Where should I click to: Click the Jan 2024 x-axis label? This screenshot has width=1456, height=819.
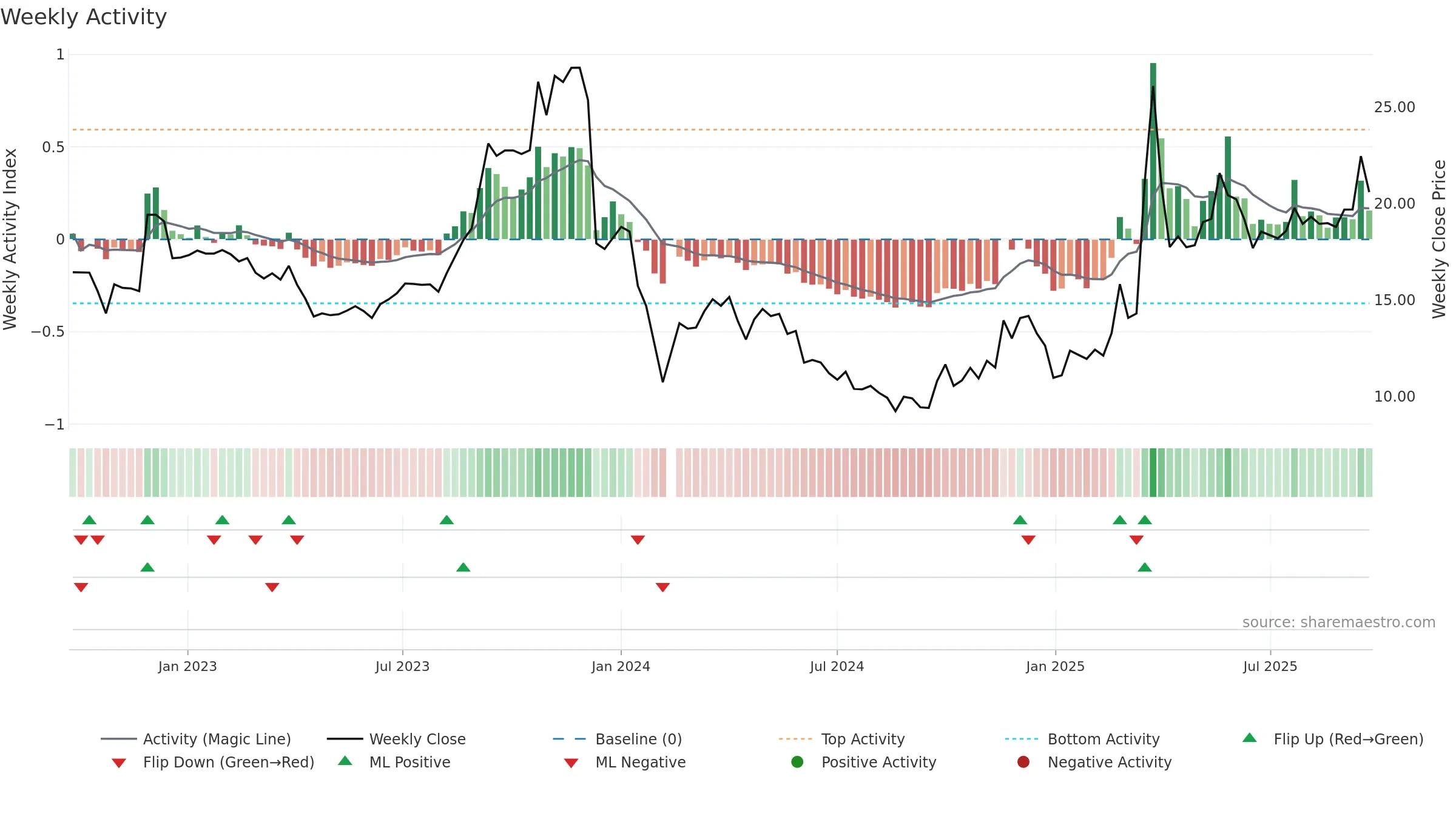(x=621, y=666)
